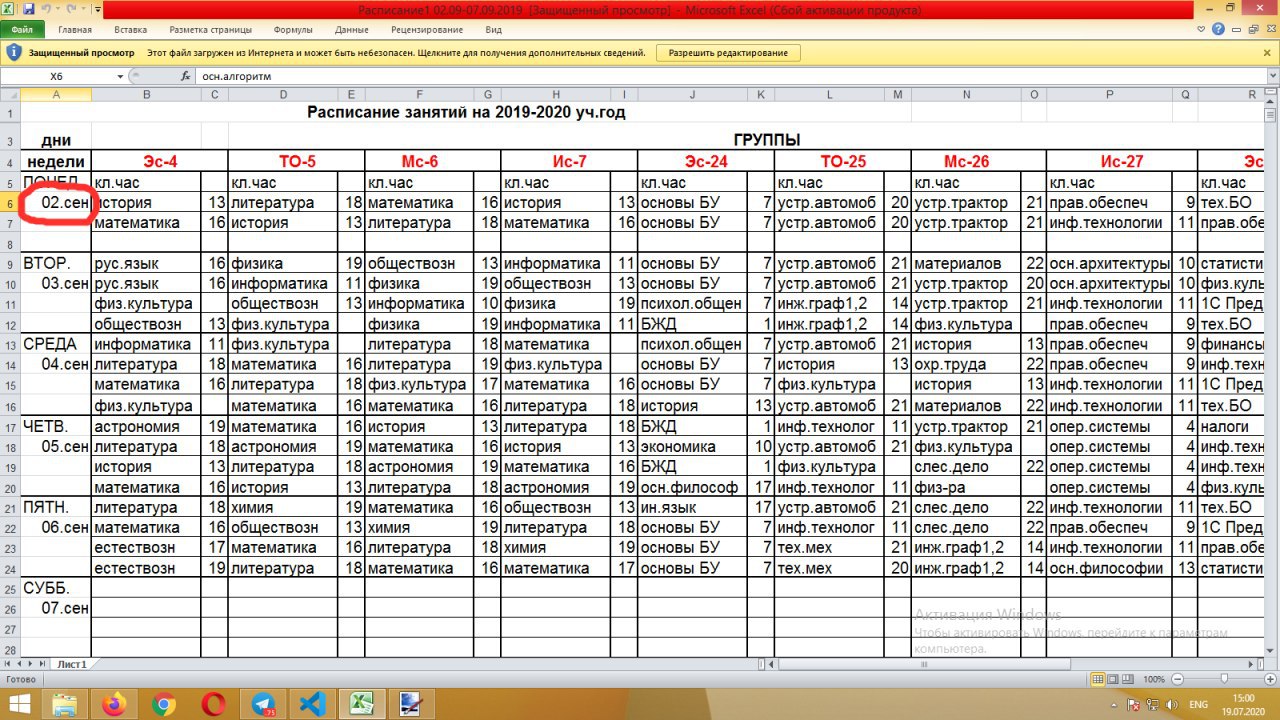Click the 07.сен date cell

pos(56,609)
